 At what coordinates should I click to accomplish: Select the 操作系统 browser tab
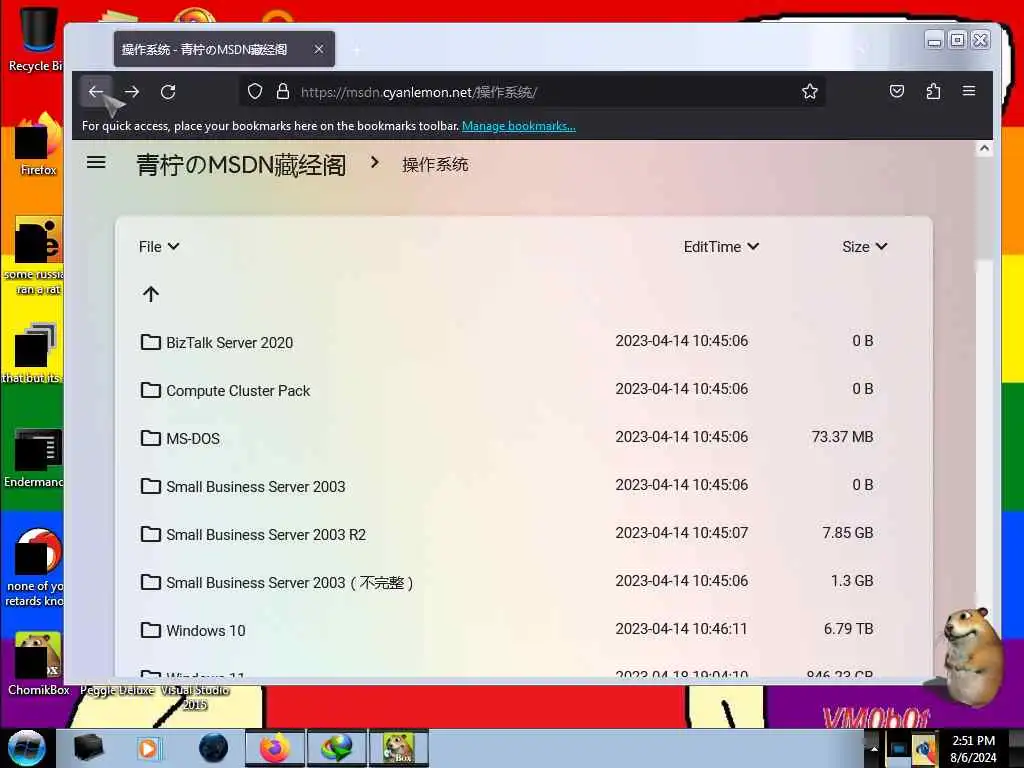224,49
